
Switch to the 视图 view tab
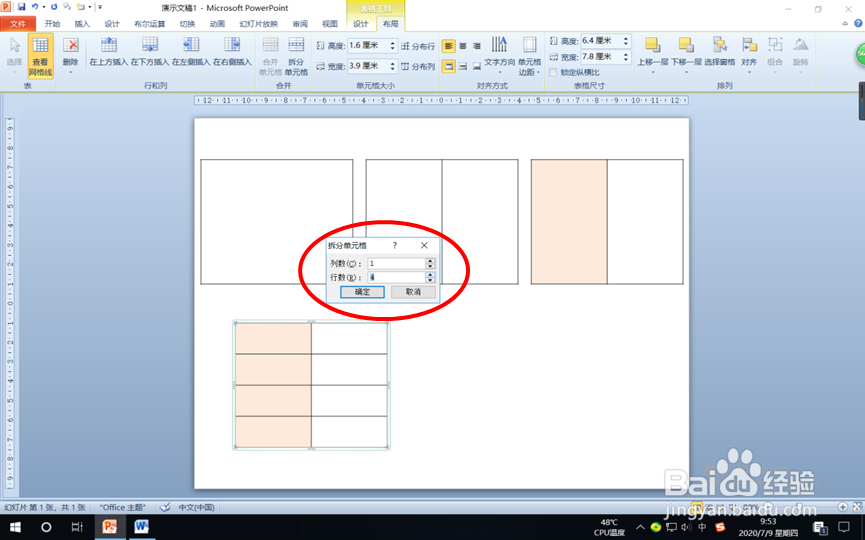click(x=330, y=24)
